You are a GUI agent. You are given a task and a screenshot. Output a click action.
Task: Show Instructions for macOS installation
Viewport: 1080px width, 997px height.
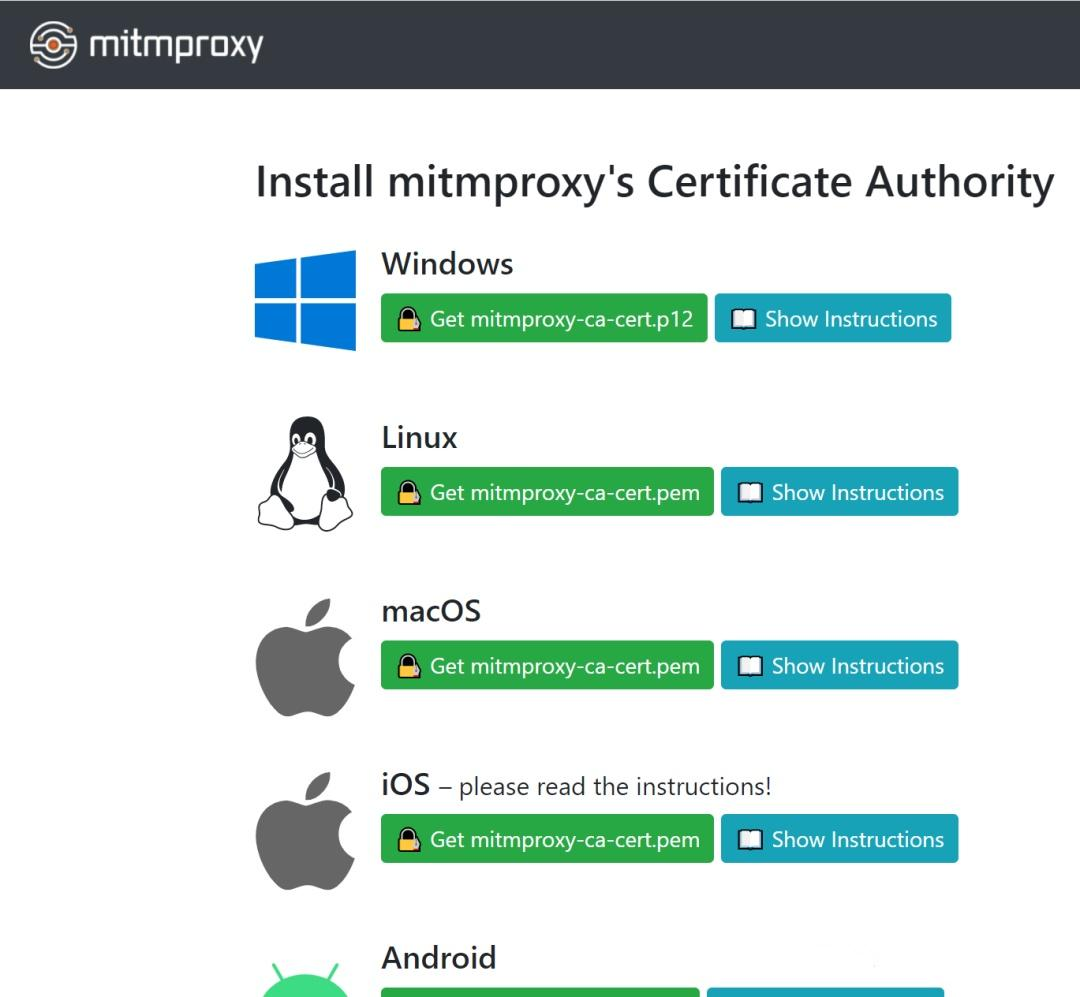click(x=840, y=665)
